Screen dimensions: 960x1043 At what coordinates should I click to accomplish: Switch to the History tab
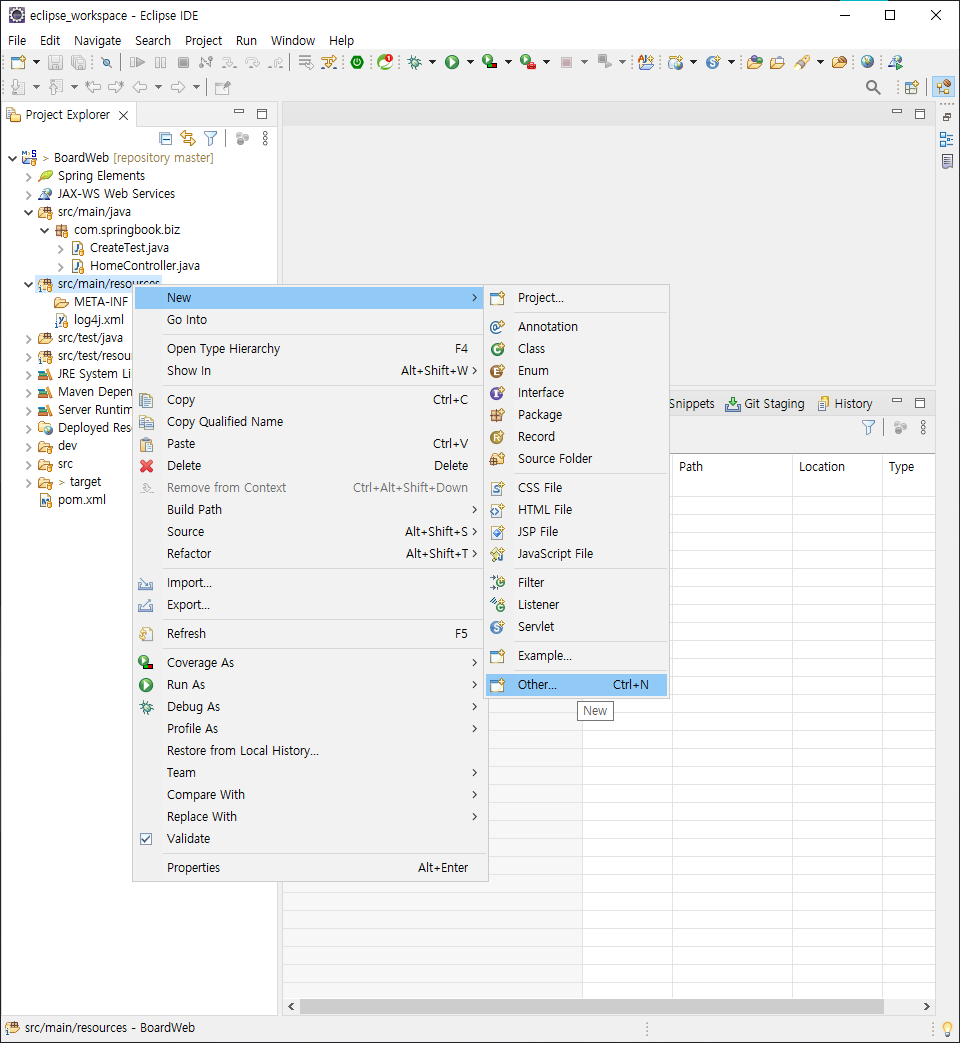845,404
